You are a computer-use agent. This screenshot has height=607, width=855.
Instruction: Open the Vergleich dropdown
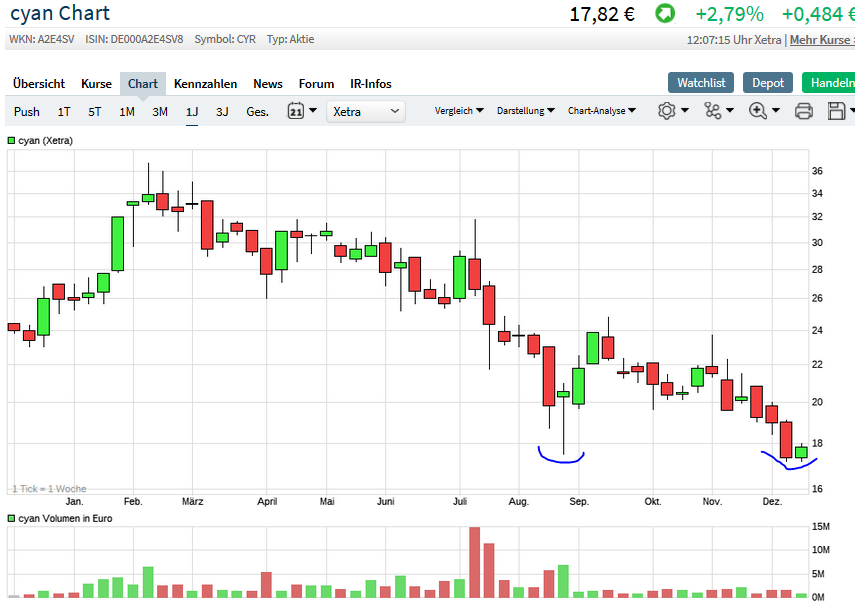pos(459,111)
